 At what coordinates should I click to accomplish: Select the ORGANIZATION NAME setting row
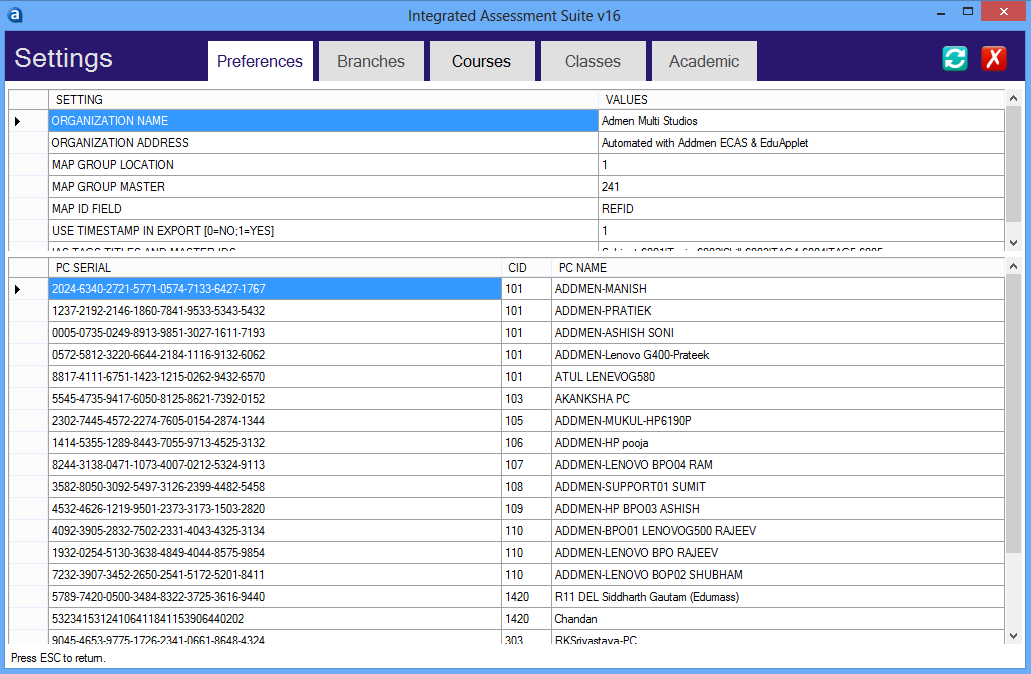point(324,121)
